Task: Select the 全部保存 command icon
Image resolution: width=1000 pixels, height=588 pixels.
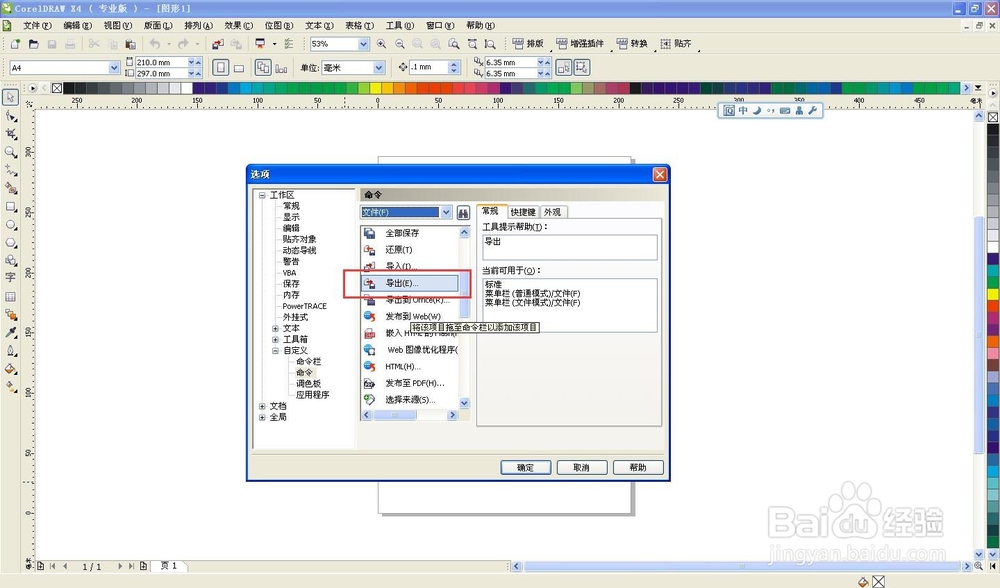Action: [369, 233]
